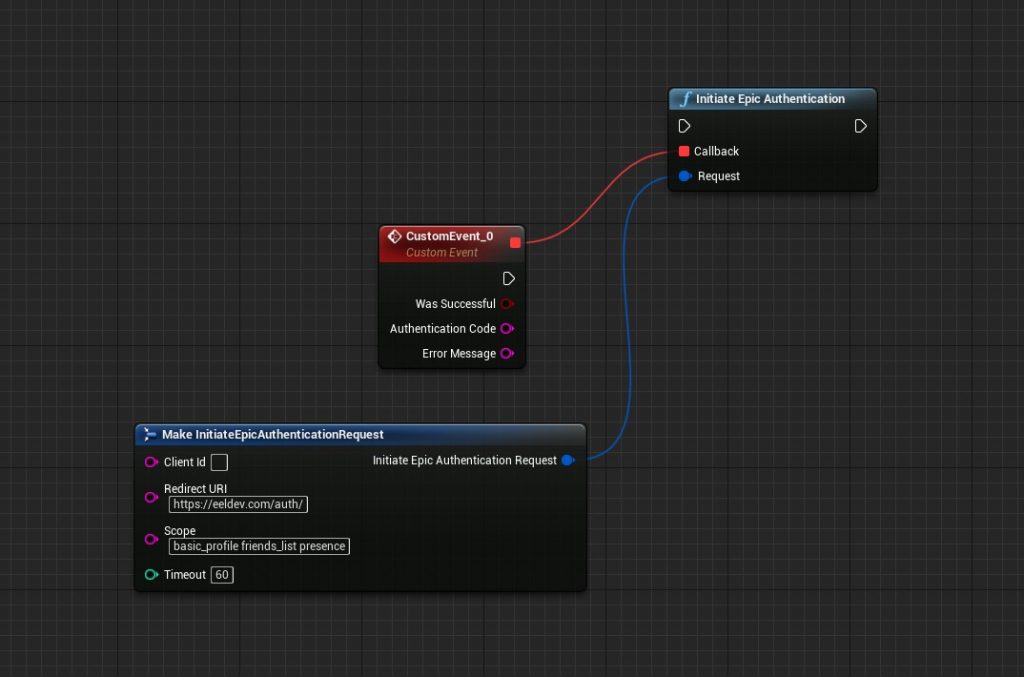1024x677 pixels.
Task: Click the Redirect URI text field
Action: pos(239,505)
